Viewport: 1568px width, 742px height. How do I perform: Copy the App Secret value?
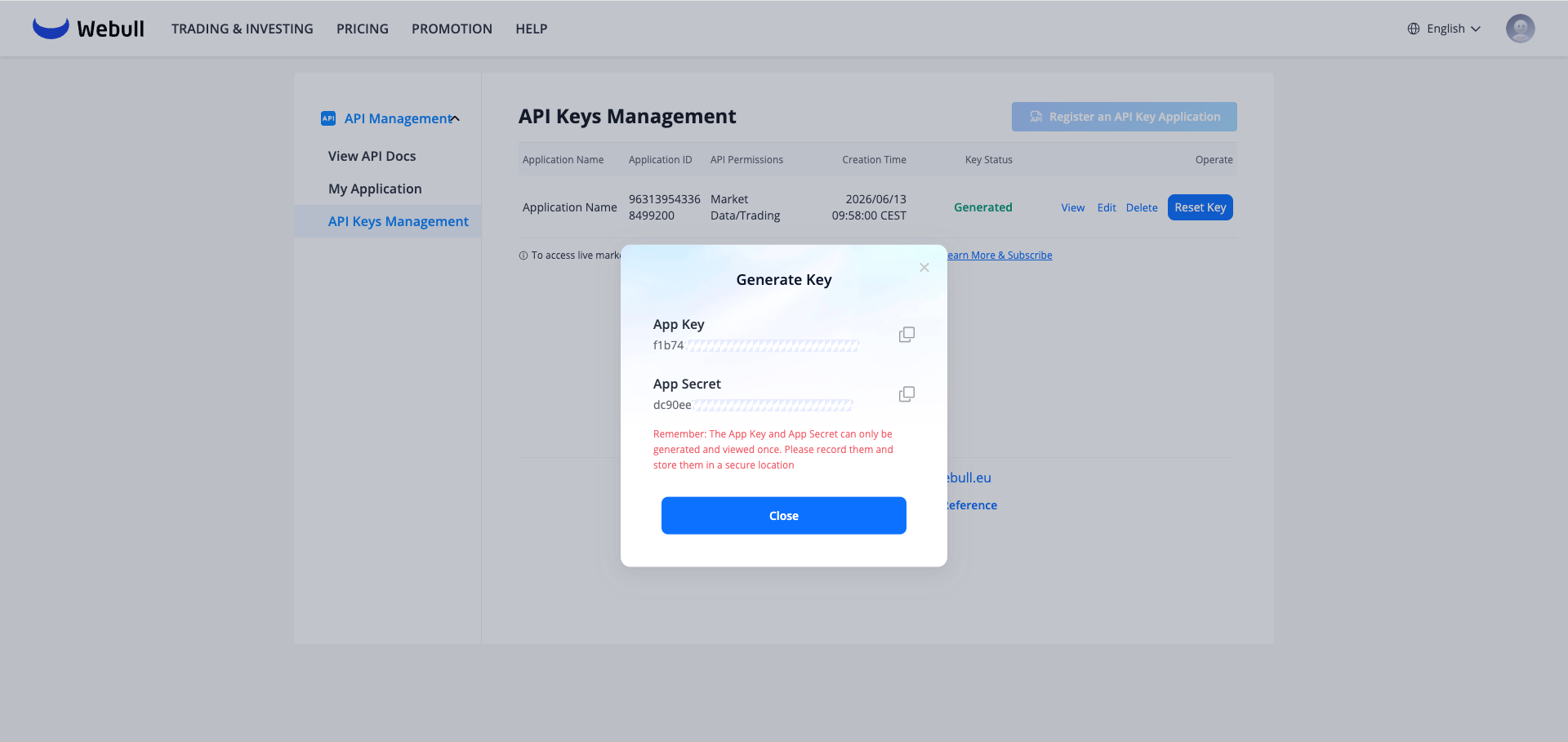906,394
